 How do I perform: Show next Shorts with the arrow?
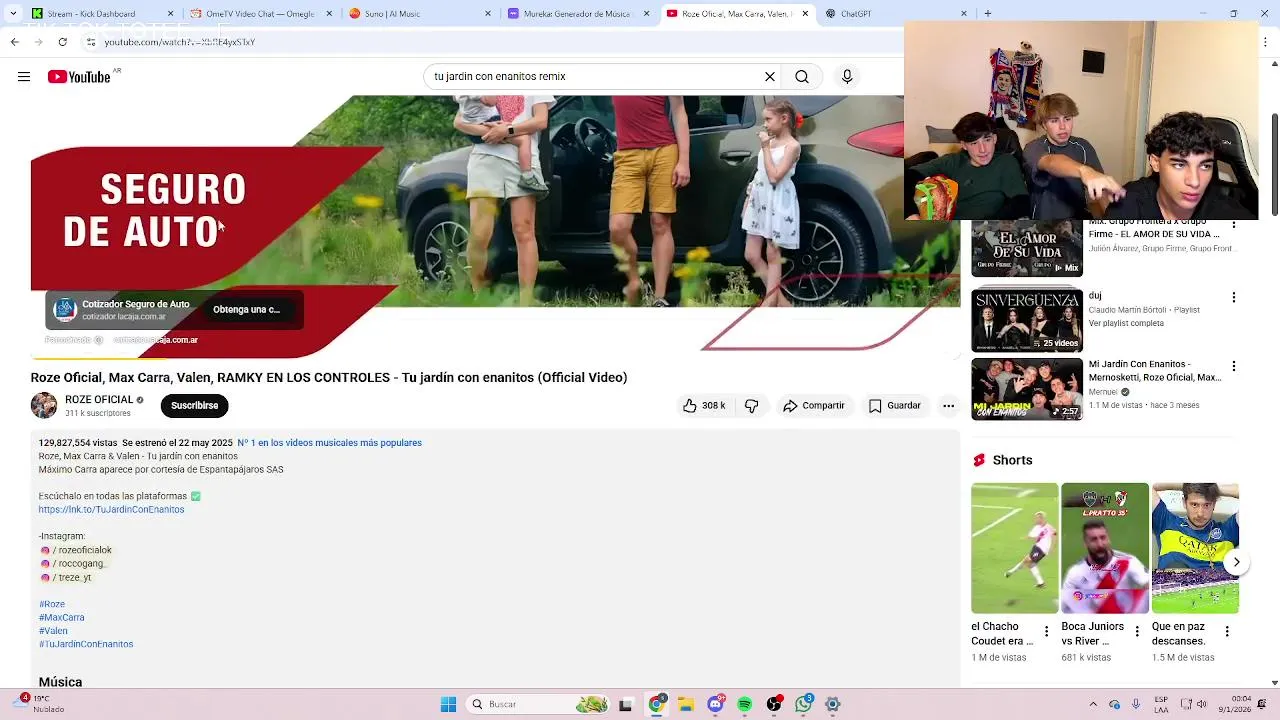tap(1236, 562)
